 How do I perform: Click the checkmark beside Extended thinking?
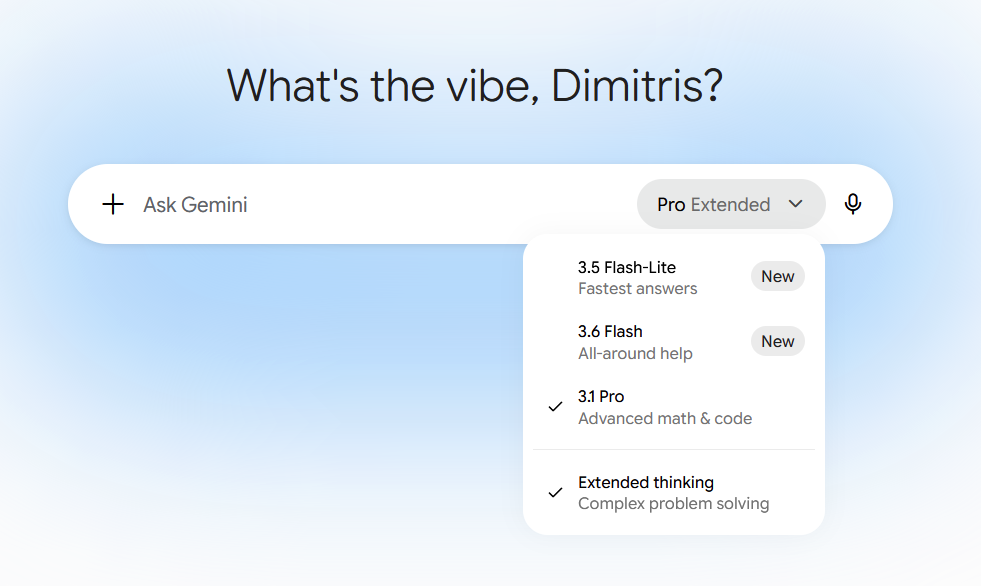click(x=555, y=493)
